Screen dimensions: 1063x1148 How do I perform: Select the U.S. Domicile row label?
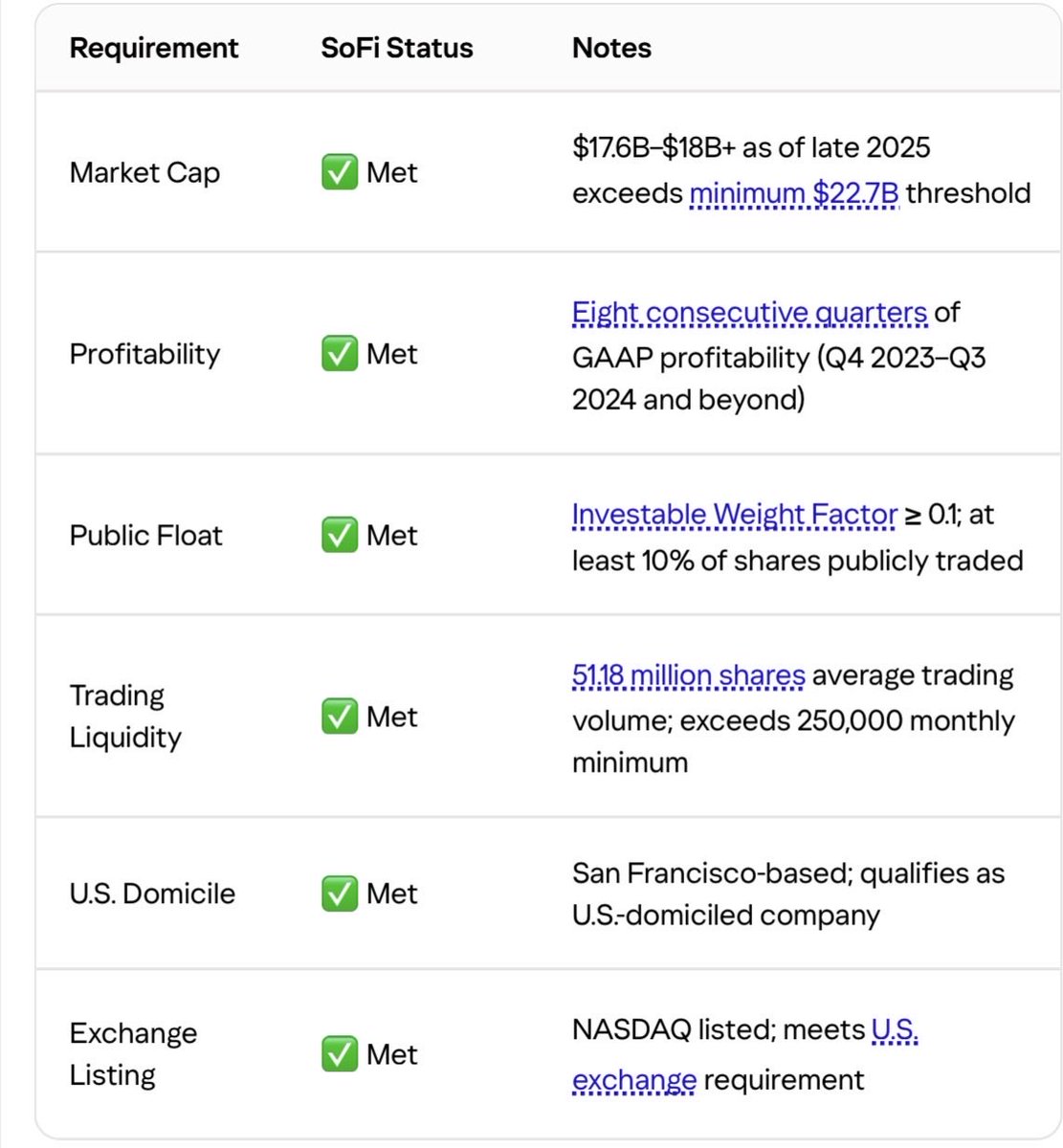(152, 894)
